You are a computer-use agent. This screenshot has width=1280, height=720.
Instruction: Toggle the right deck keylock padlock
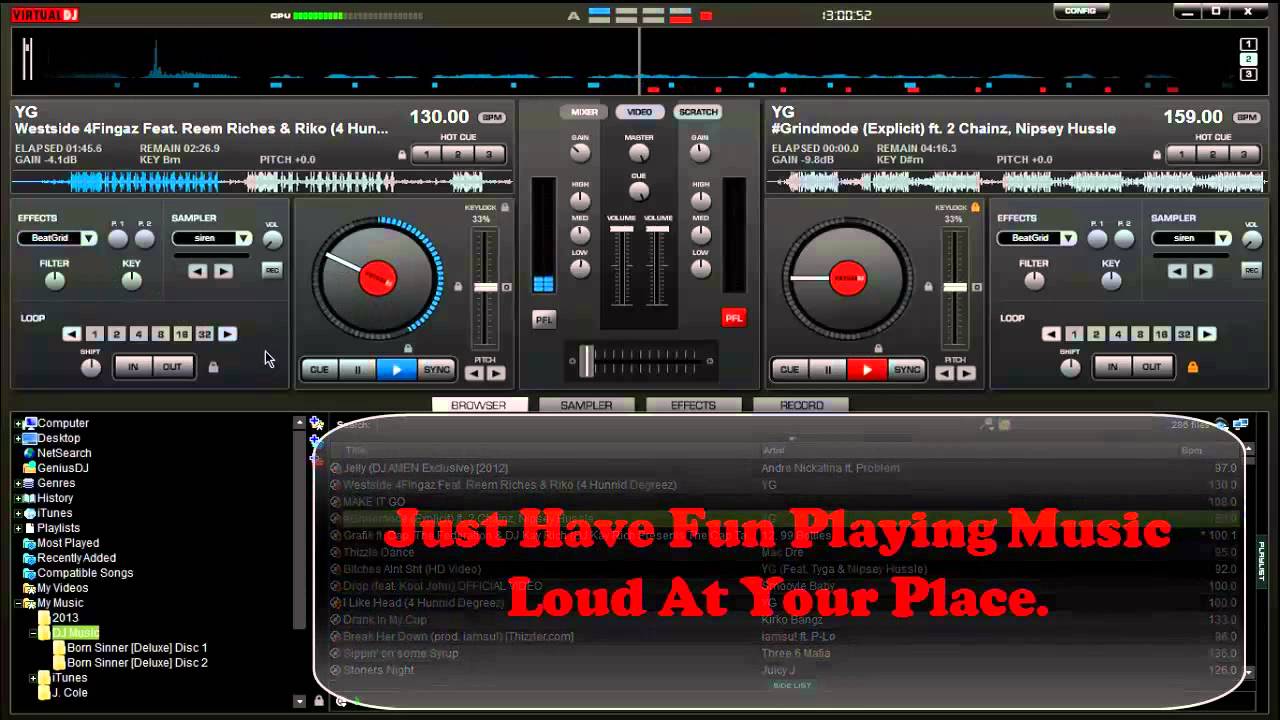[975, 207]
